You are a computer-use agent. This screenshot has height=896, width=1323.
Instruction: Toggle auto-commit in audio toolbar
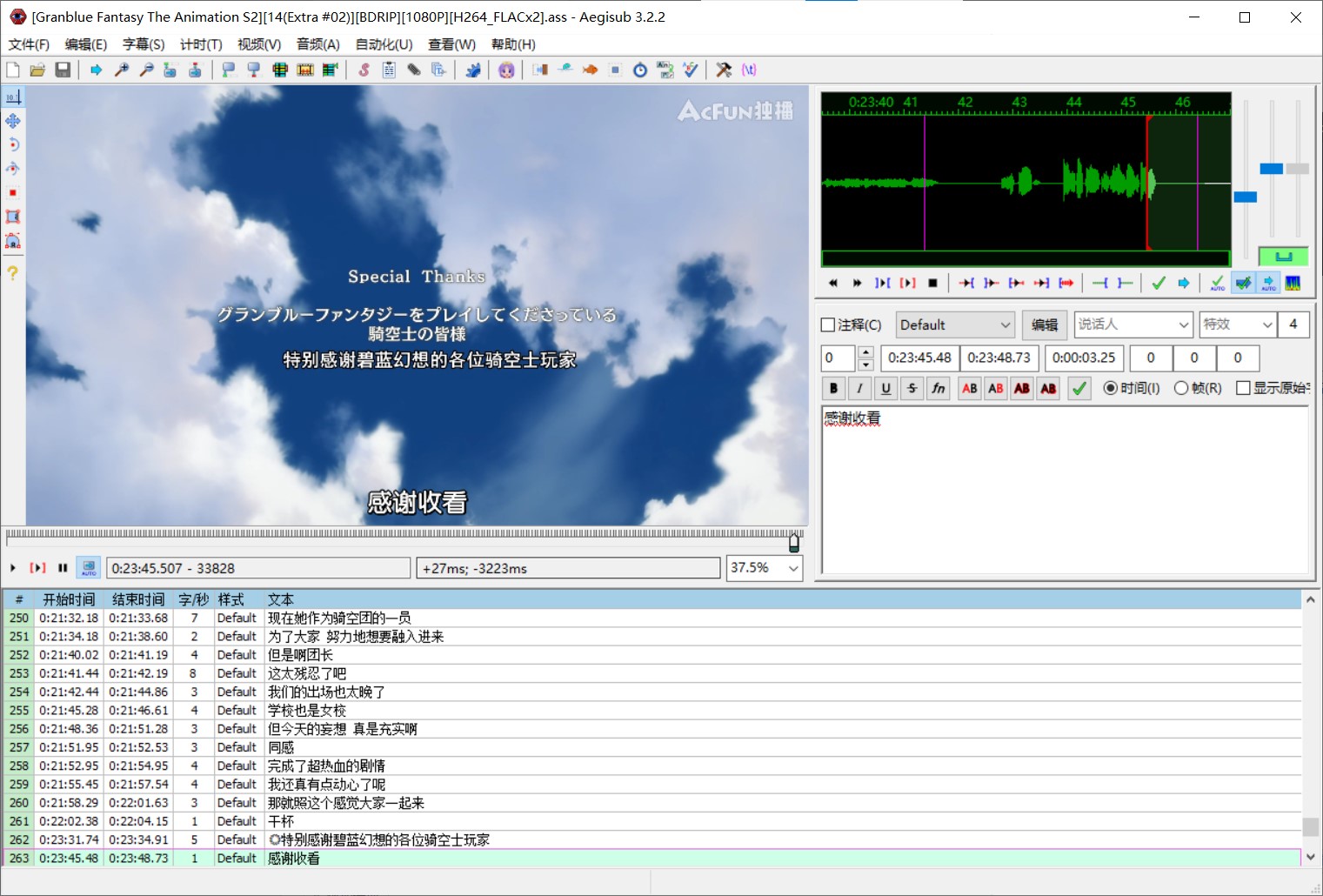click(1218, 283)
